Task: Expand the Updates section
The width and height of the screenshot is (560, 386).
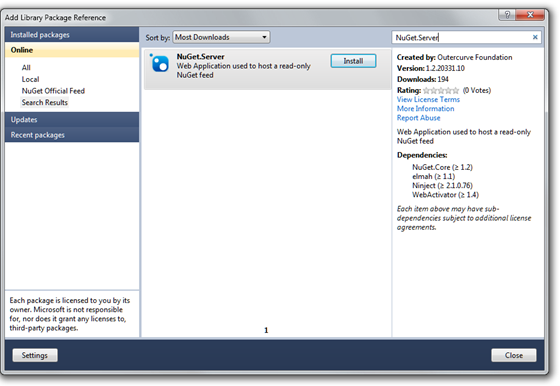Action: pyautogui.click(x=72, y=120)
